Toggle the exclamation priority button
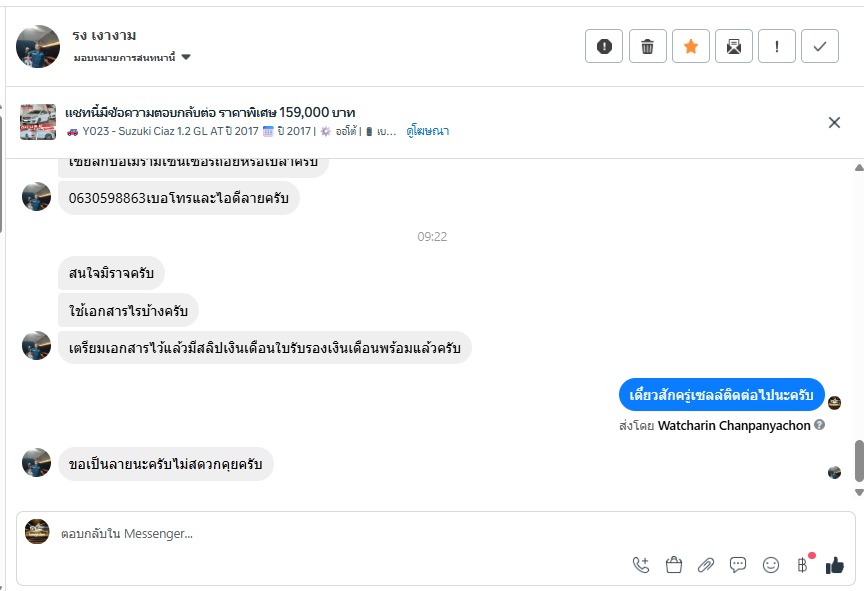This screenshot has width=864, height=591. [776, 46]
